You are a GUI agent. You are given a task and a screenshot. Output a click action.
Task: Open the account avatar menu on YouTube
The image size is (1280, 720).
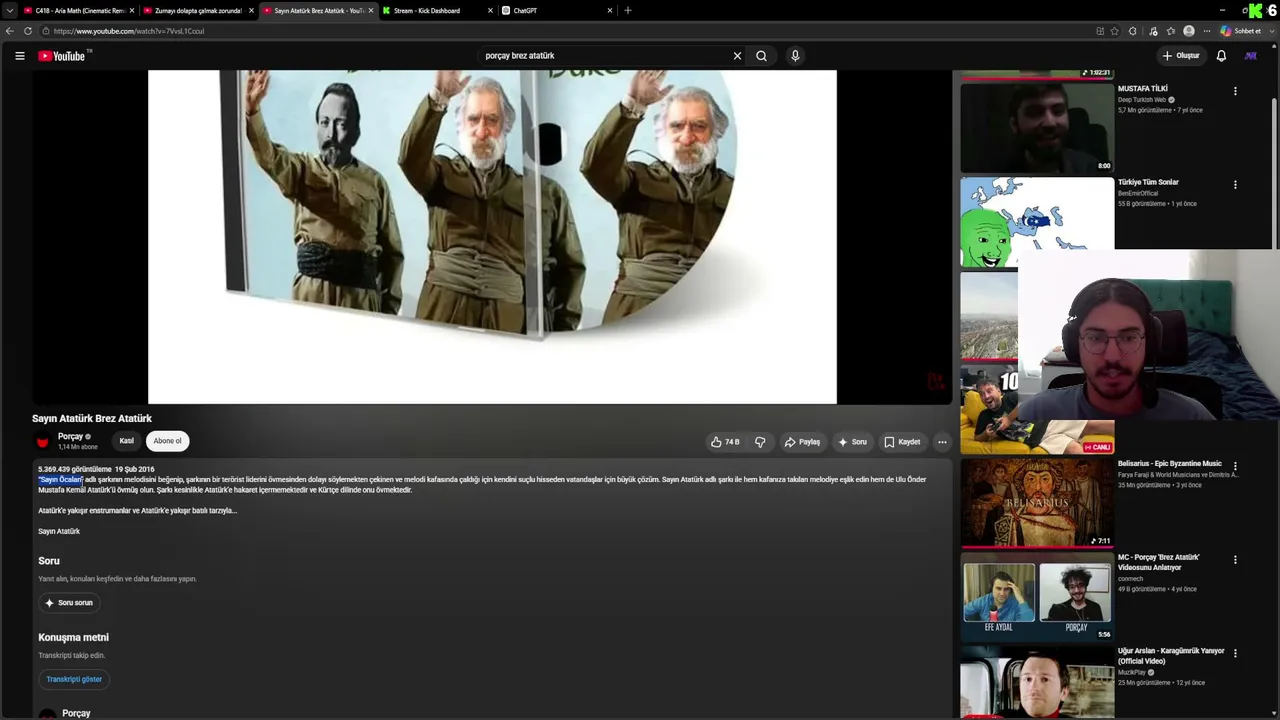tap(1250, 56)
